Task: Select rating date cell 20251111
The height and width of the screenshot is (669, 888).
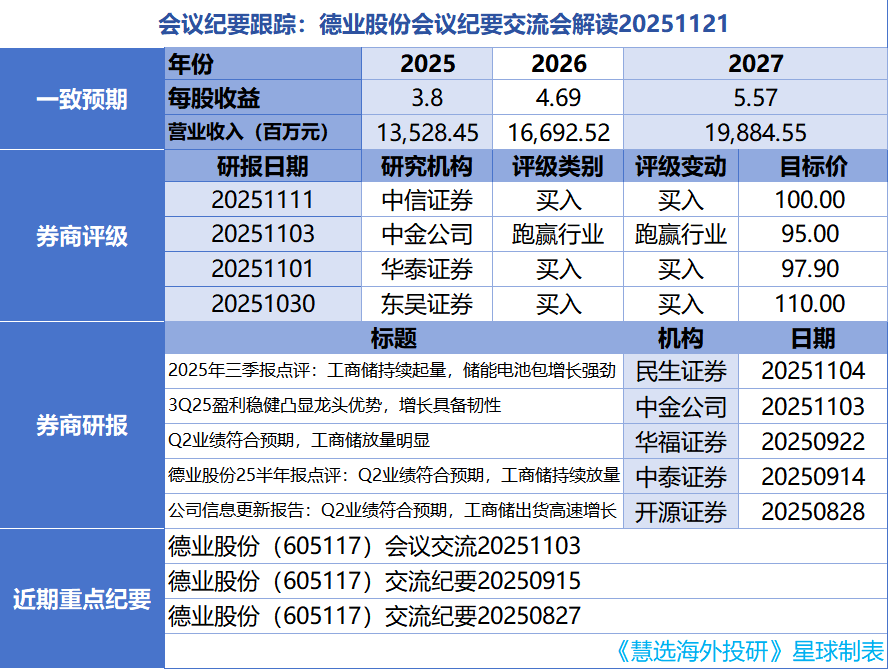Action: (x=263, y=199)
